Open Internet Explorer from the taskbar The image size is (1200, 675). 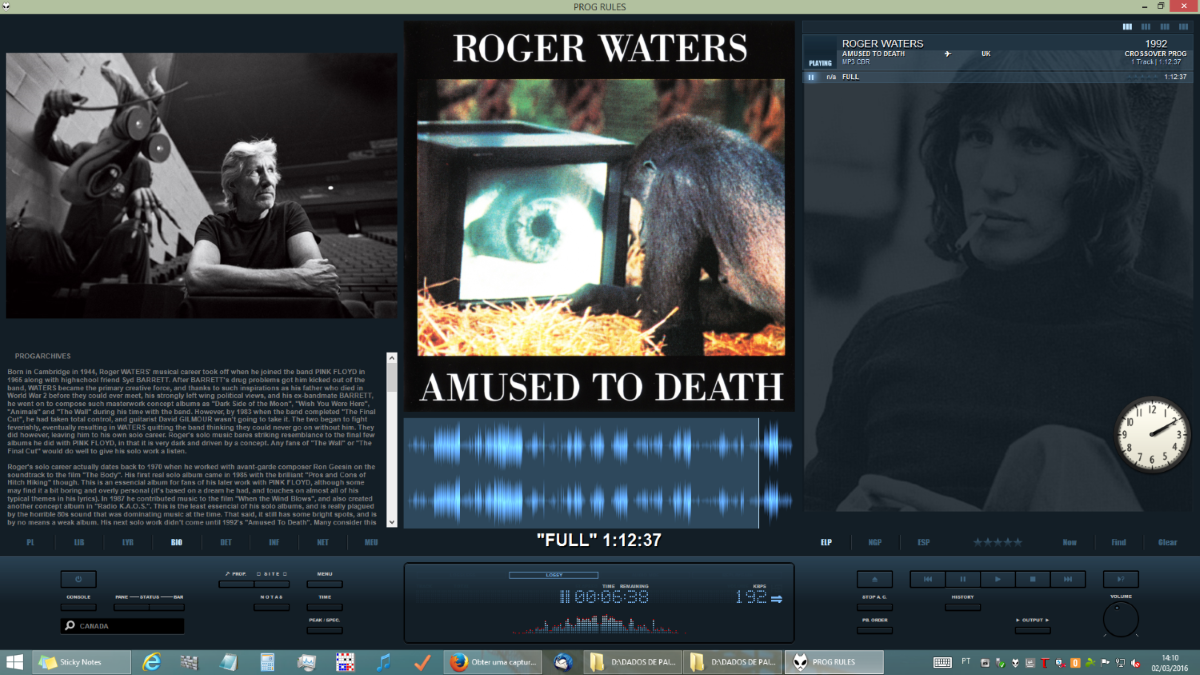point(152,662)
